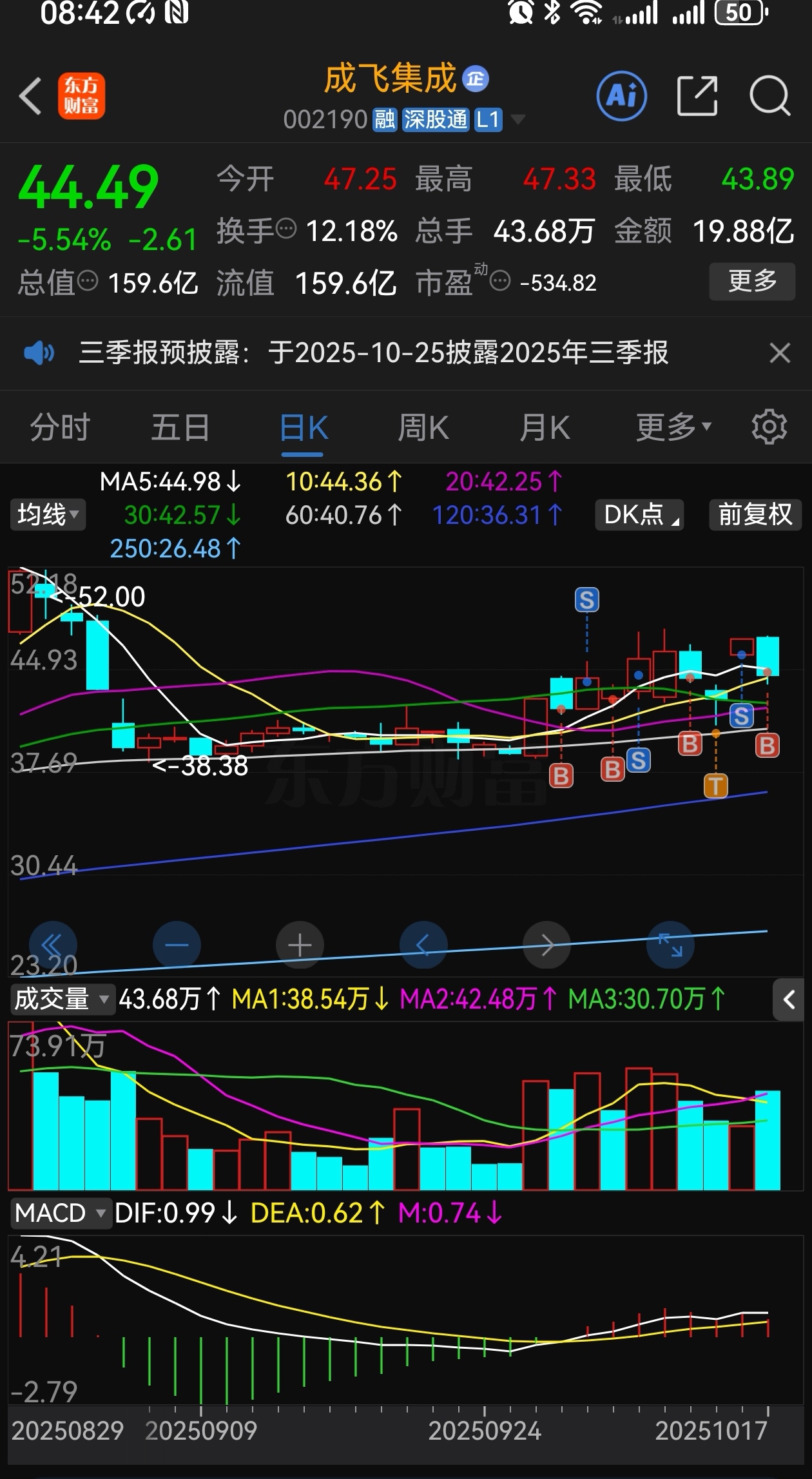
Task: Tap the 250:26.48 moving average value
Action: tap(175, 548)
